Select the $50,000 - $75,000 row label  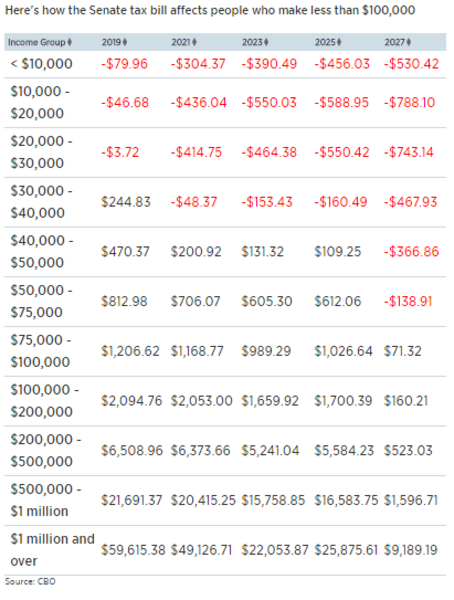coord(41,301)
